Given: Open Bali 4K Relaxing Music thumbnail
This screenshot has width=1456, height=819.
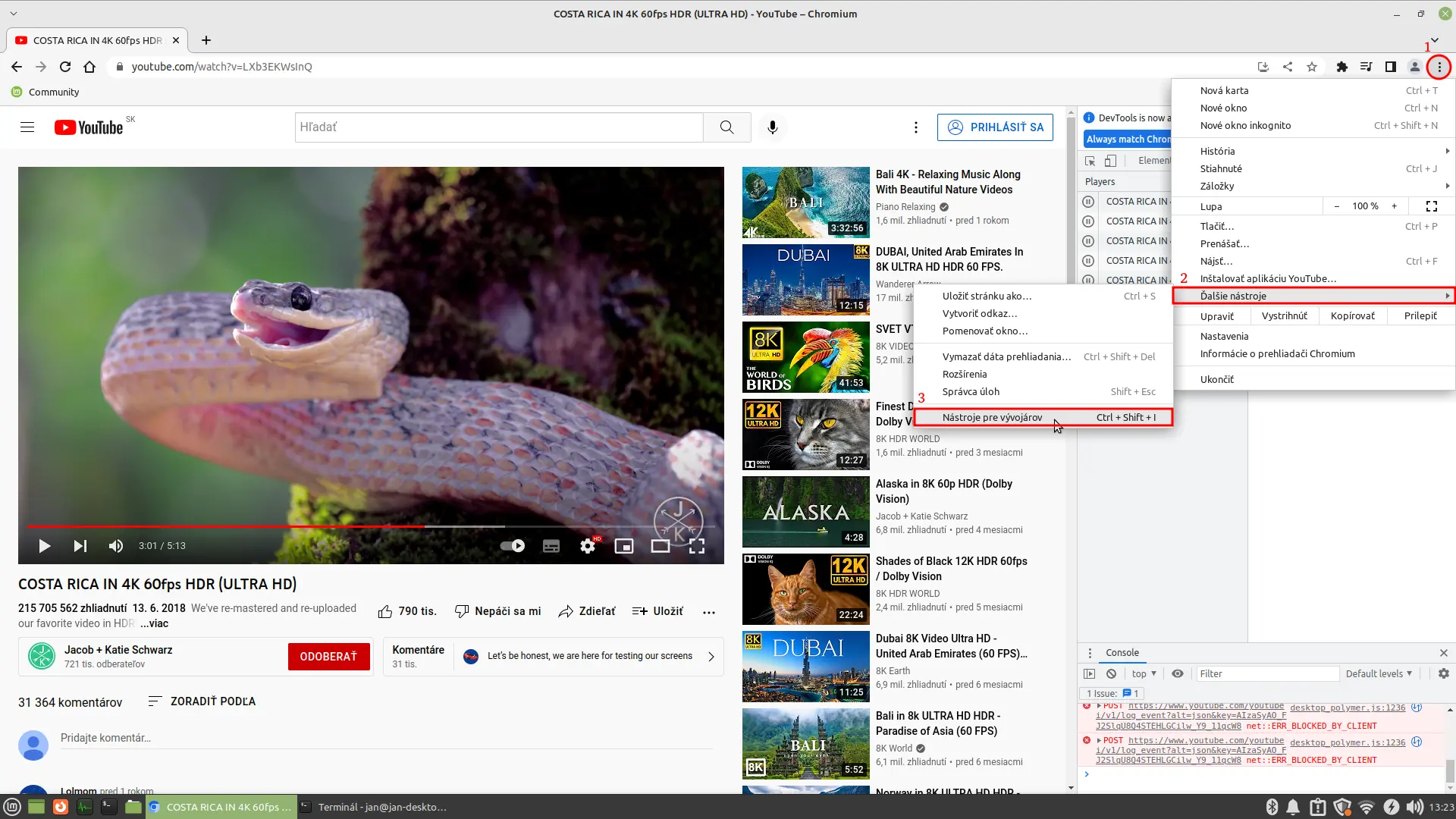Looking at the screenshot, I should (806, 202).
